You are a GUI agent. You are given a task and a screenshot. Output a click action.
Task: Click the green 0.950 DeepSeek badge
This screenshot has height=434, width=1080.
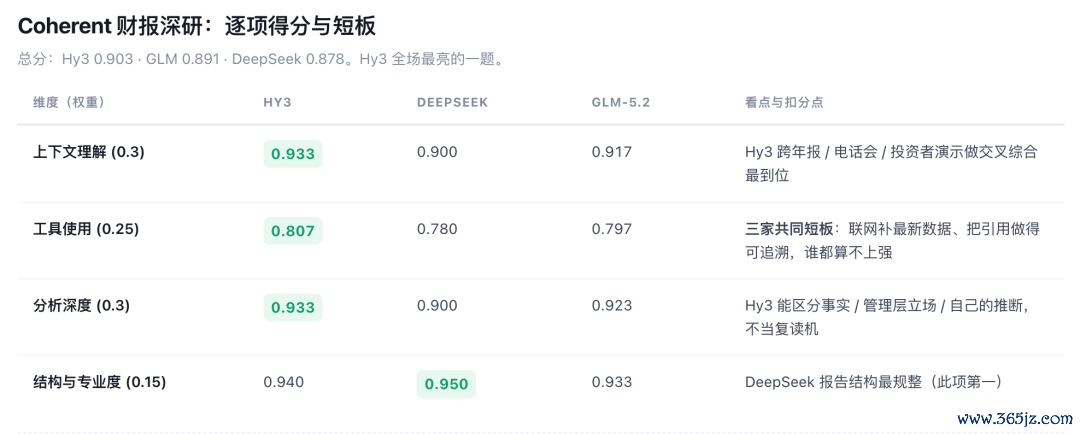[446, 384]
